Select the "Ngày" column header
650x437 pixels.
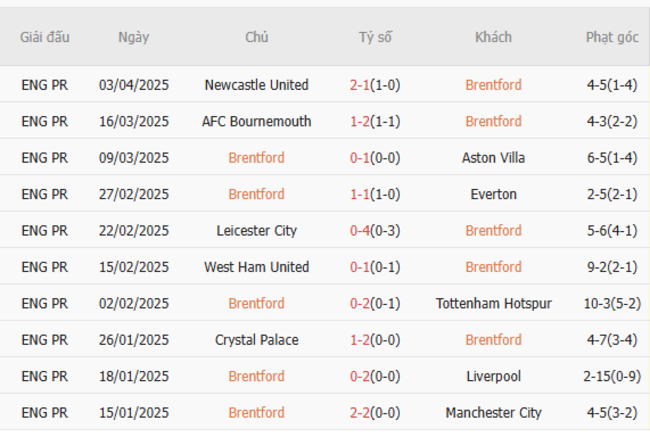tap(134, 37)
